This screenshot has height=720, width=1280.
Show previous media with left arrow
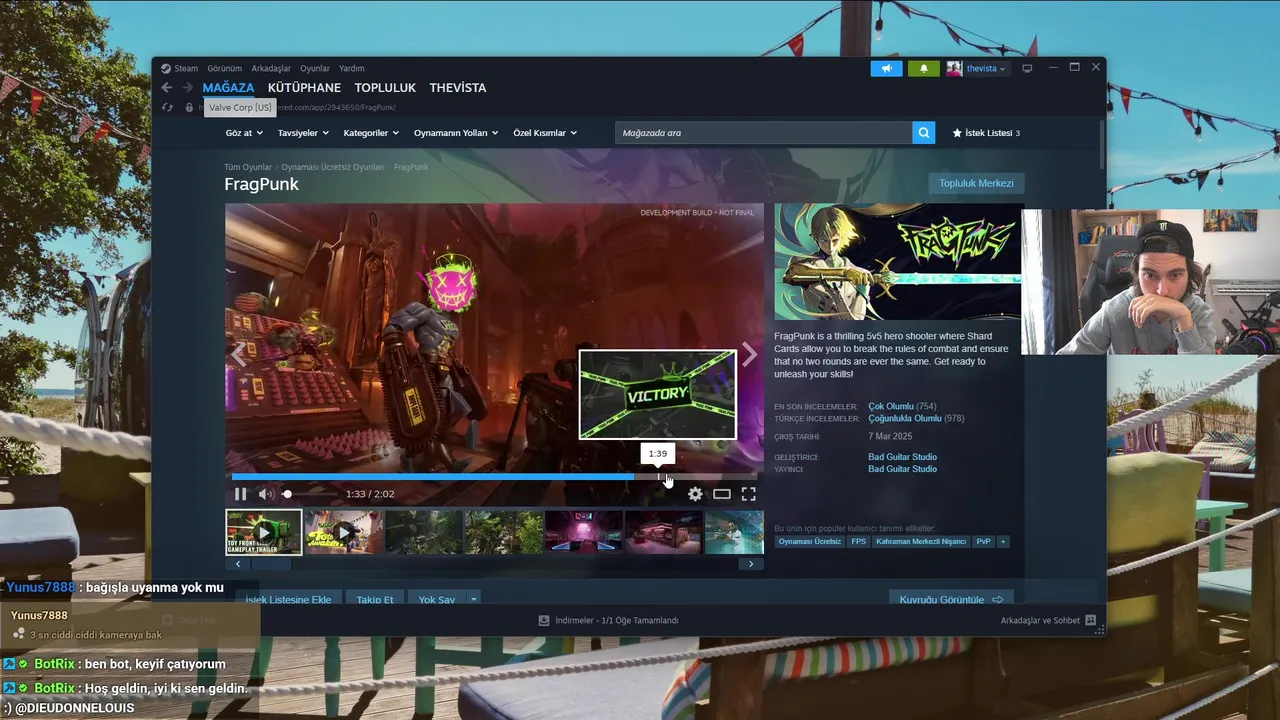[238, 355]
